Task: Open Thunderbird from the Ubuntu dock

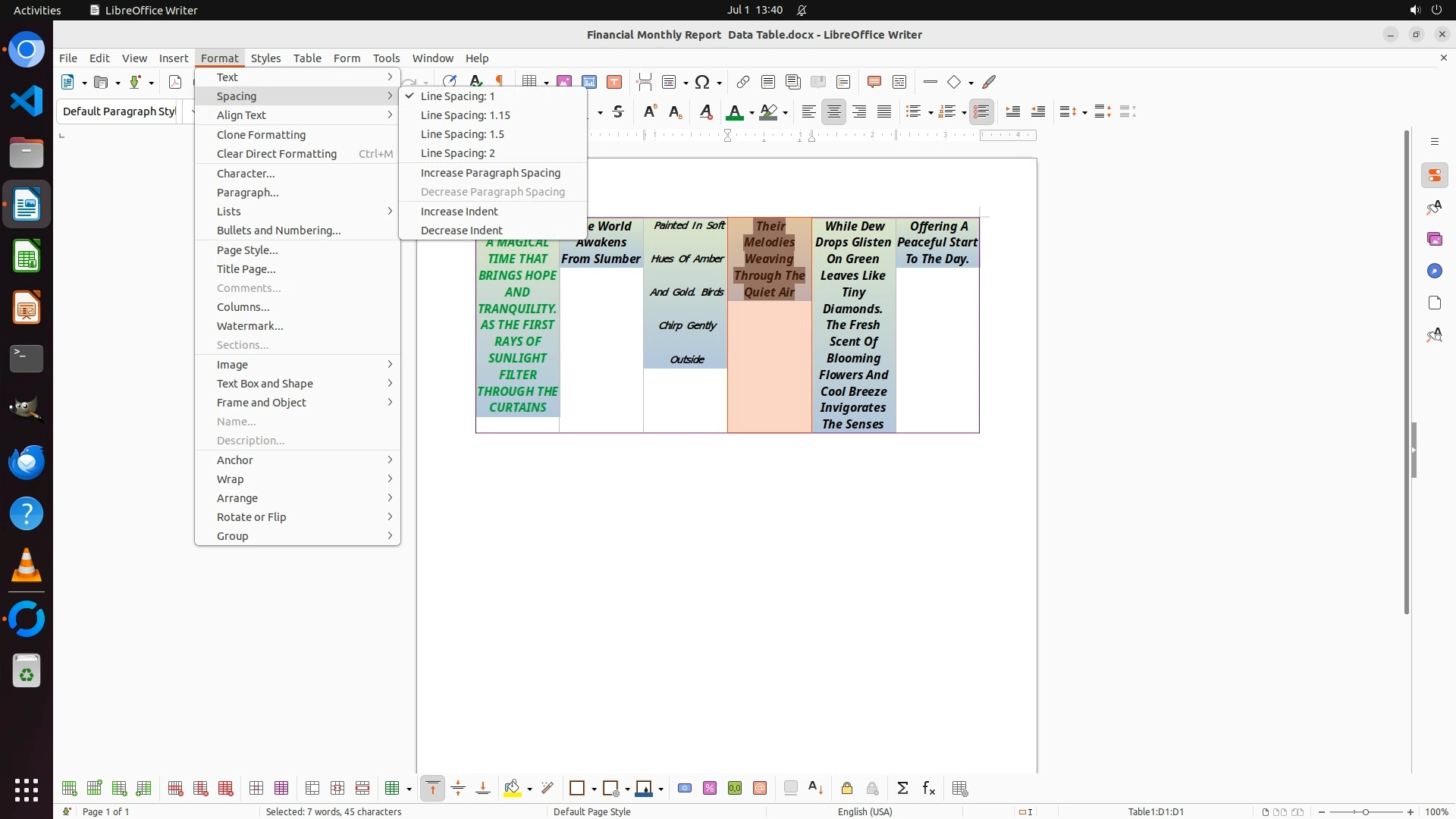Action: coord(27,462)
